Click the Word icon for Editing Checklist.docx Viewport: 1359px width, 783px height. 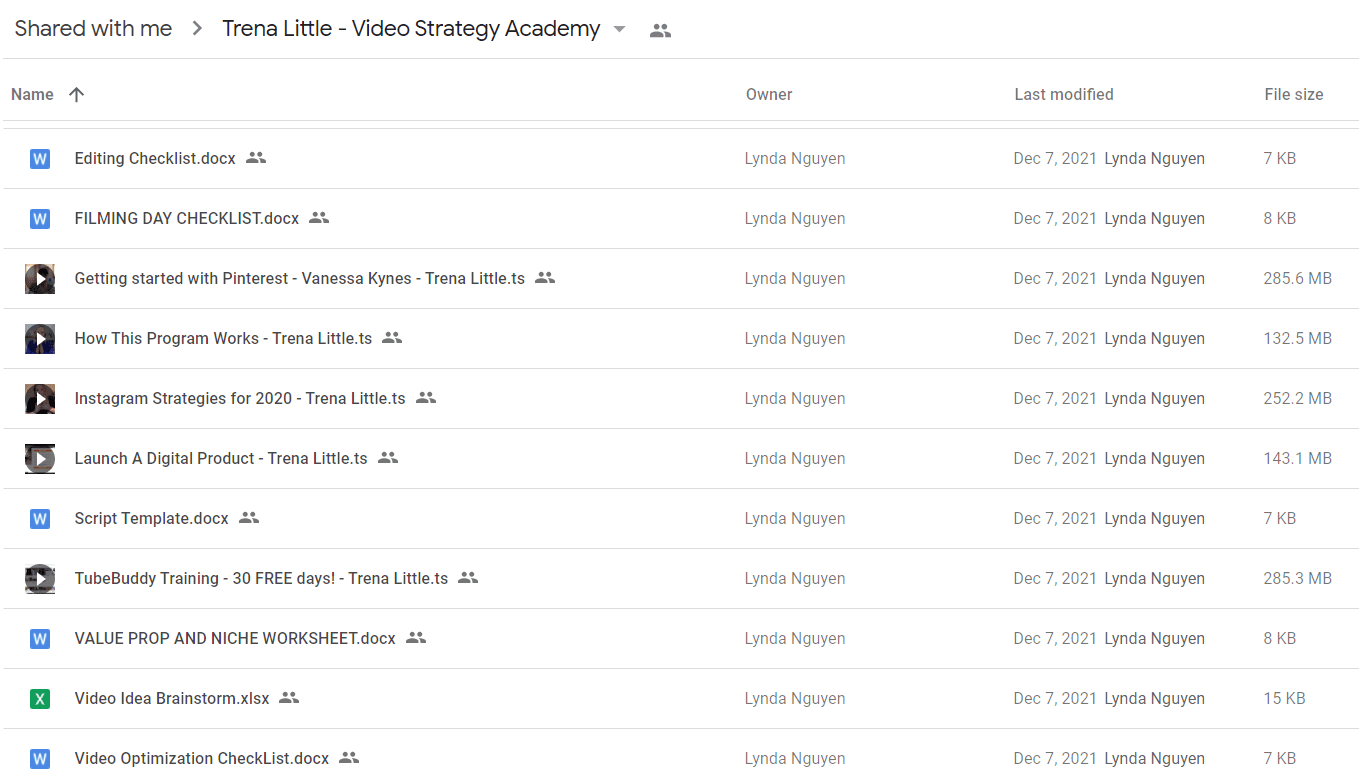point(40,158)
